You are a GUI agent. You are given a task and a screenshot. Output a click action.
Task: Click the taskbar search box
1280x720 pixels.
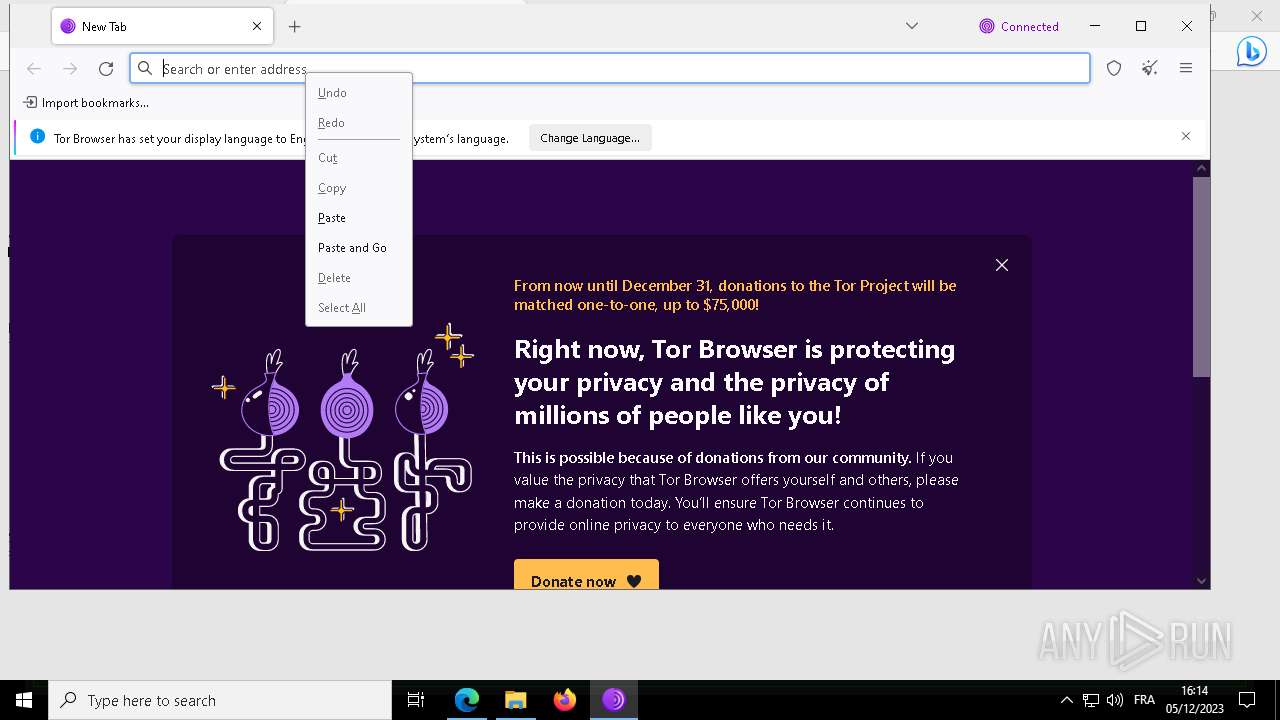point(220,700)
